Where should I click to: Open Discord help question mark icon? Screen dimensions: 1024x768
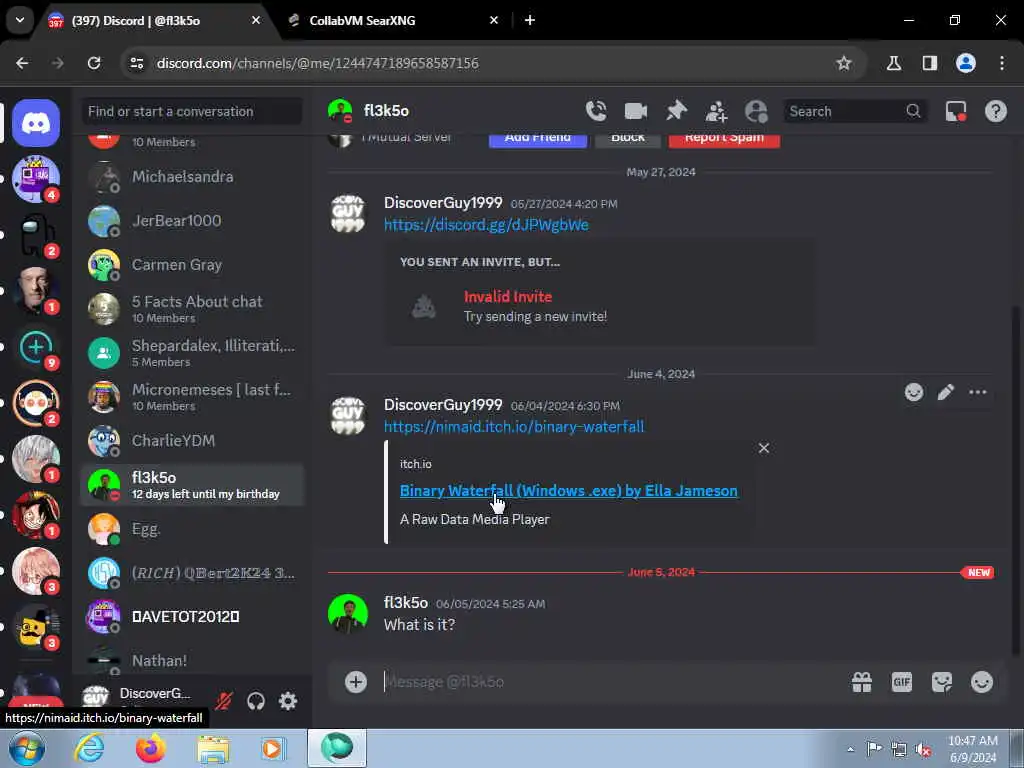point(995,111)
